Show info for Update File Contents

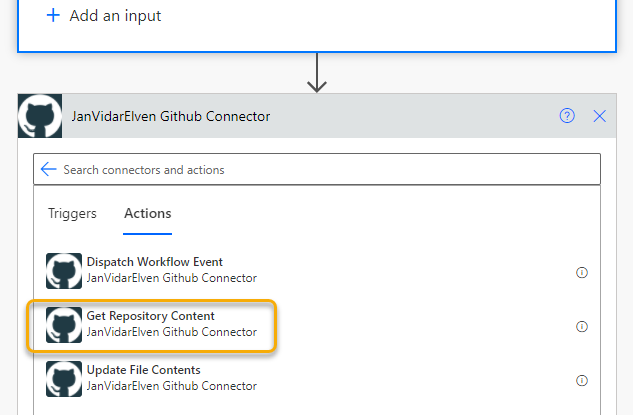click(x=582, y=380)
